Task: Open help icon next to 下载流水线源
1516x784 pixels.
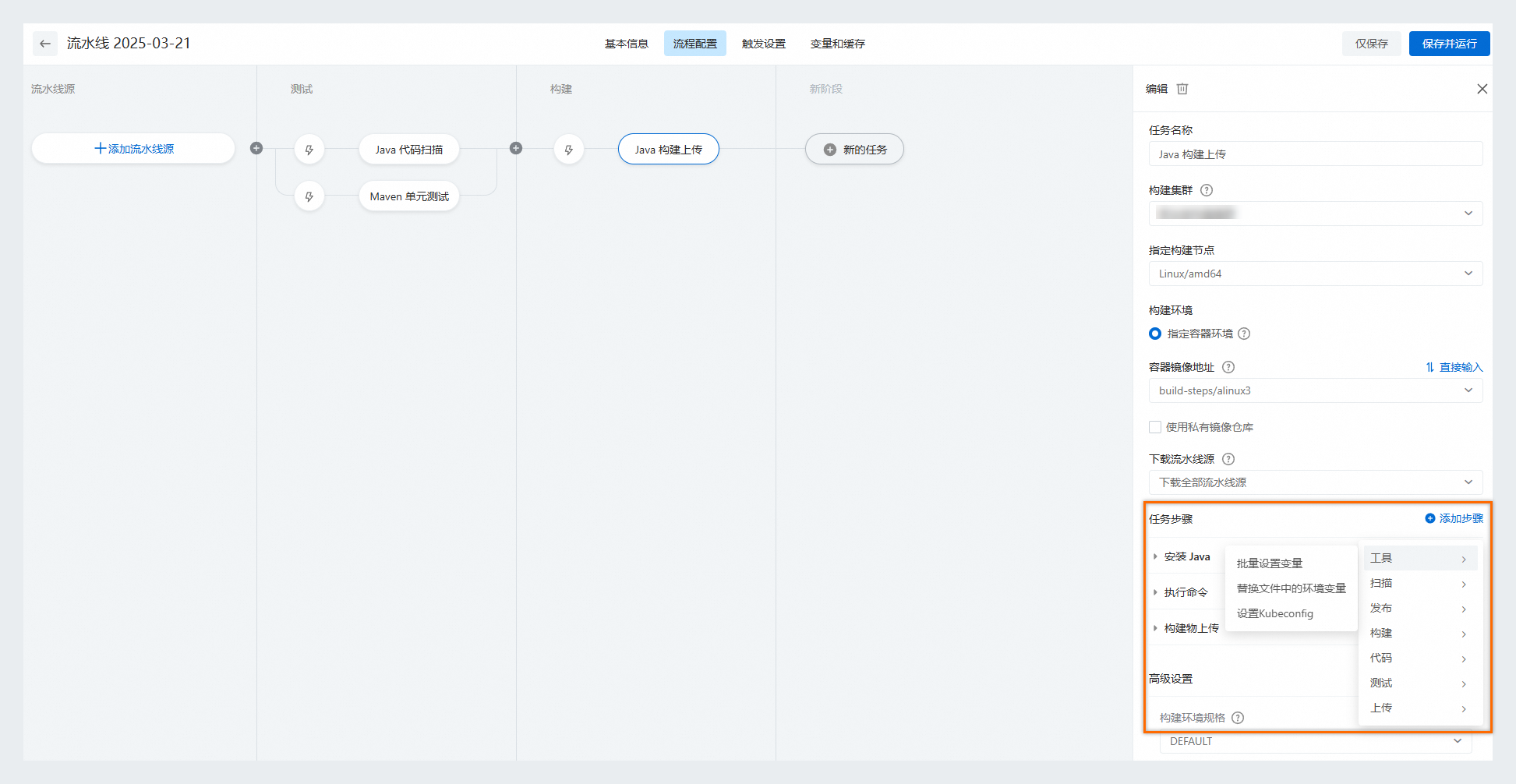Action: click(x=1228, y=459)
